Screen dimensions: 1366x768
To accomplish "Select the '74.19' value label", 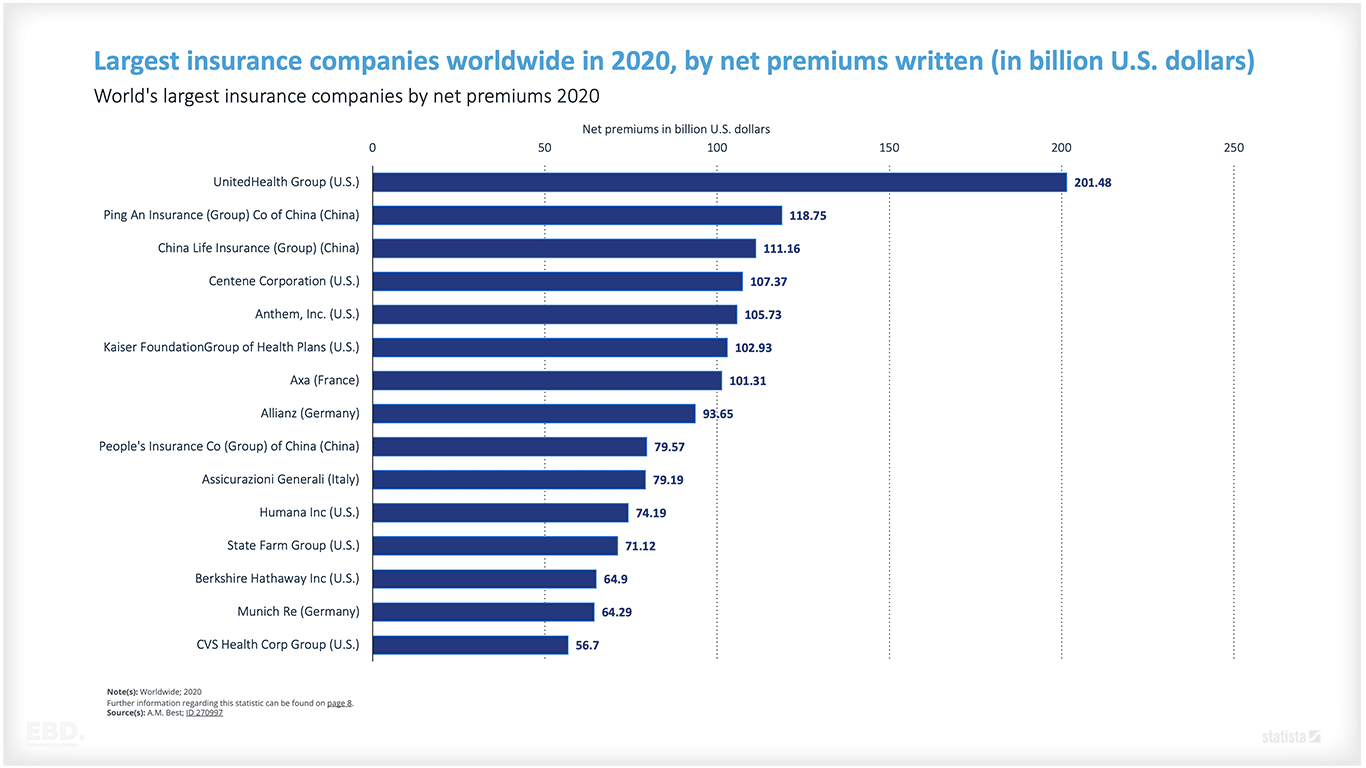I will click(x=651, y=513).
